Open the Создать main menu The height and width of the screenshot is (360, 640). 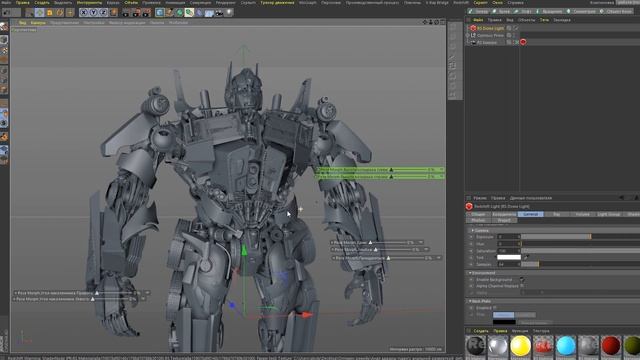42,2
